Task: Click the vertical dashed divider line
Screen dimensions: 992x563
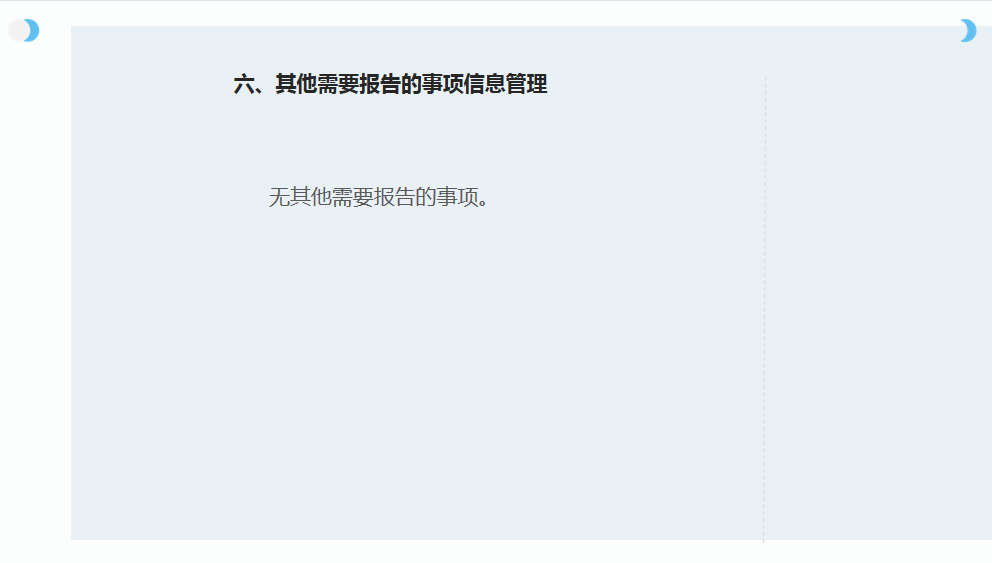Action: (764, 310)
